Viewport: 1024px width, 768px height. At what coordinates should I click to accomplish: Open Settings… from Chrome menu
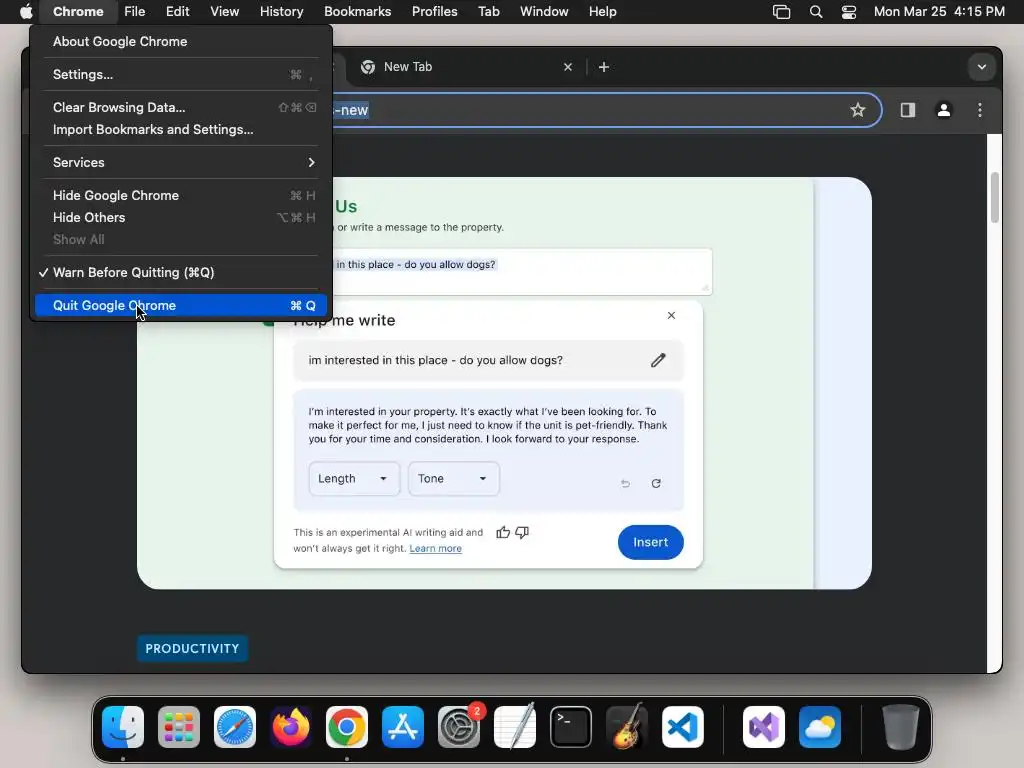click(181, 74)
